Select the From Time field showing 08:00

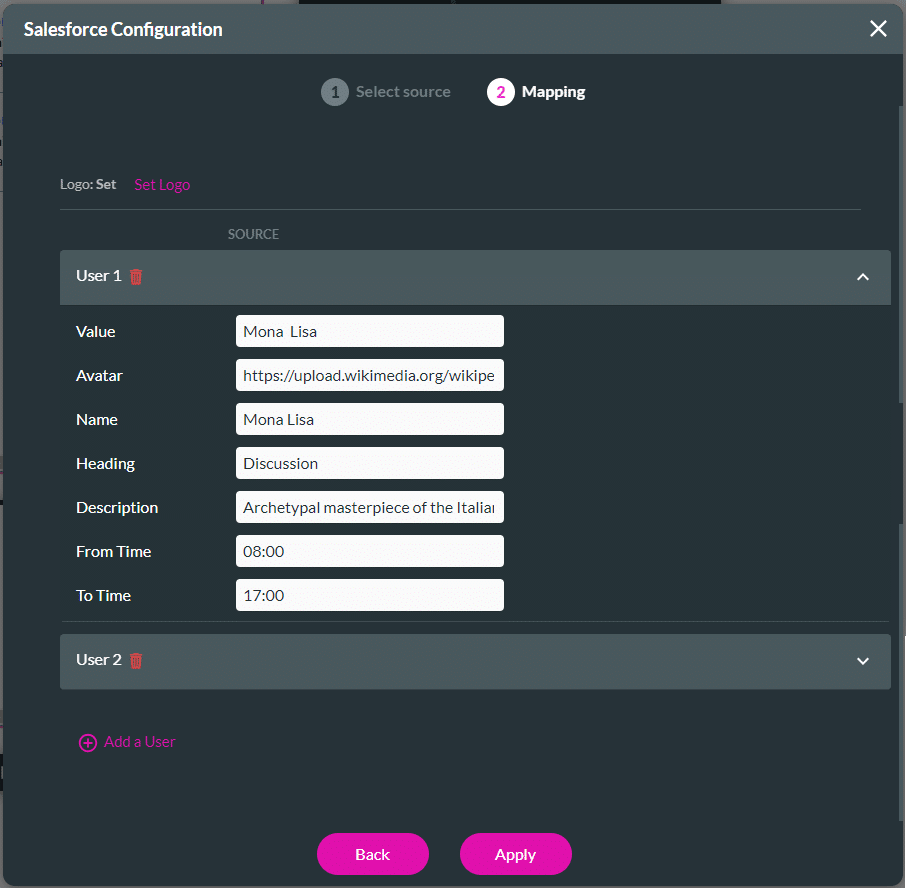[x=369, y=551]
